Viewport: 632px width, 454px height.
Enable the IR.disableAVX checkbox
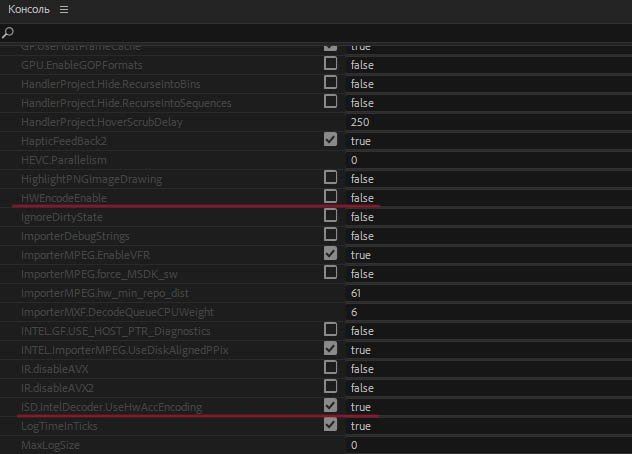331,367
